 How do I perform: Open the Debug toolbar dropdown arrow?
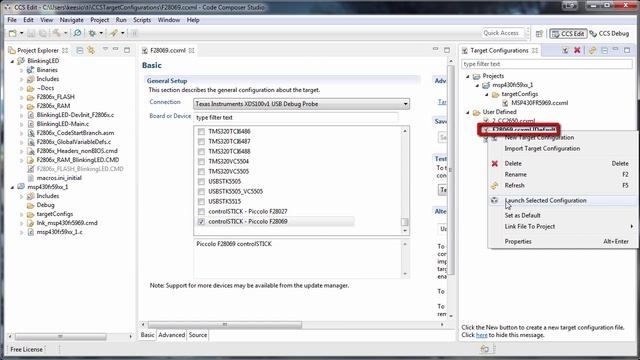(x=101, y=33)
